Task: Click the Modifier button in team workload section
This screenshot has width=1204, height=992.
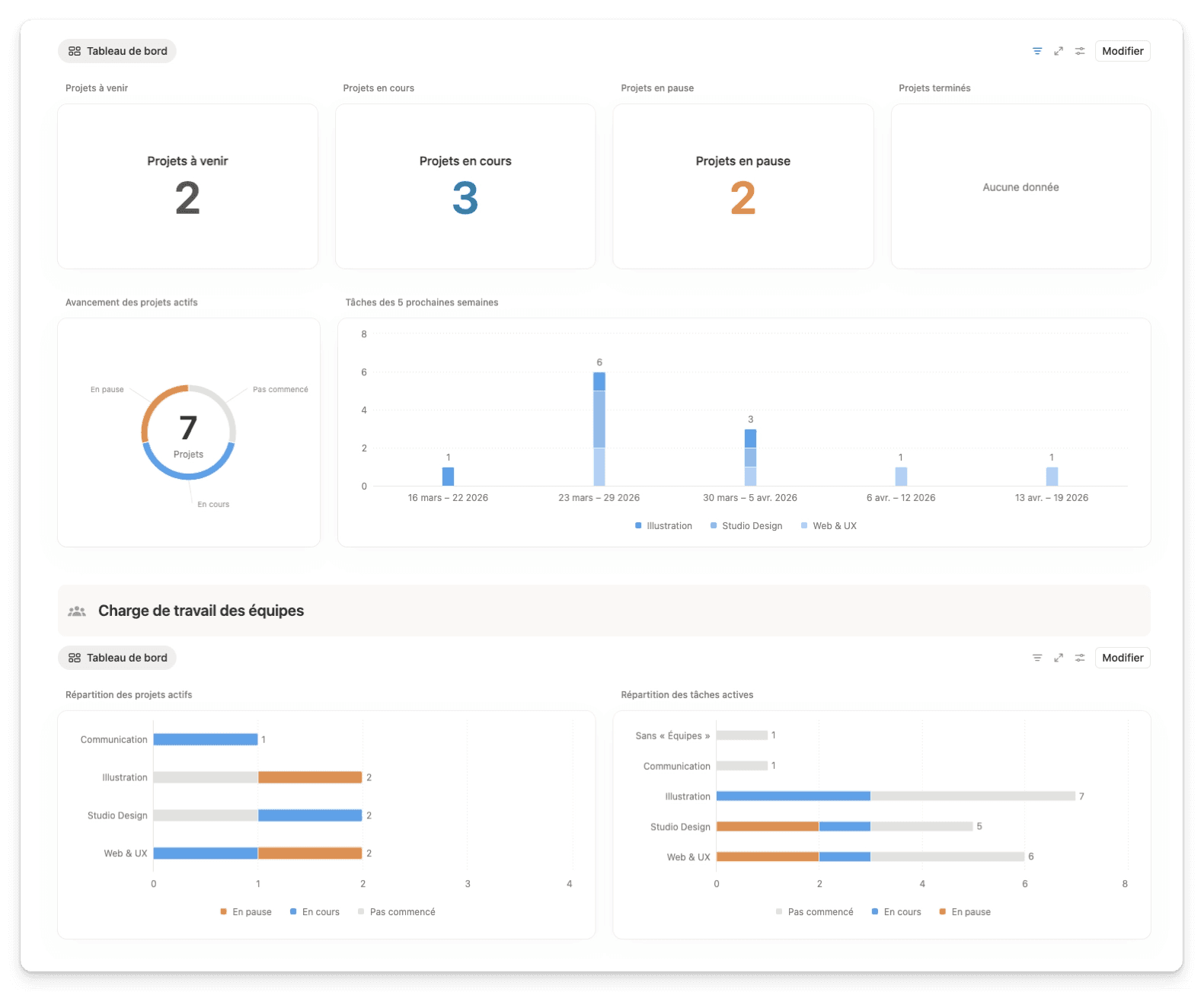Action: (1123, 658)
